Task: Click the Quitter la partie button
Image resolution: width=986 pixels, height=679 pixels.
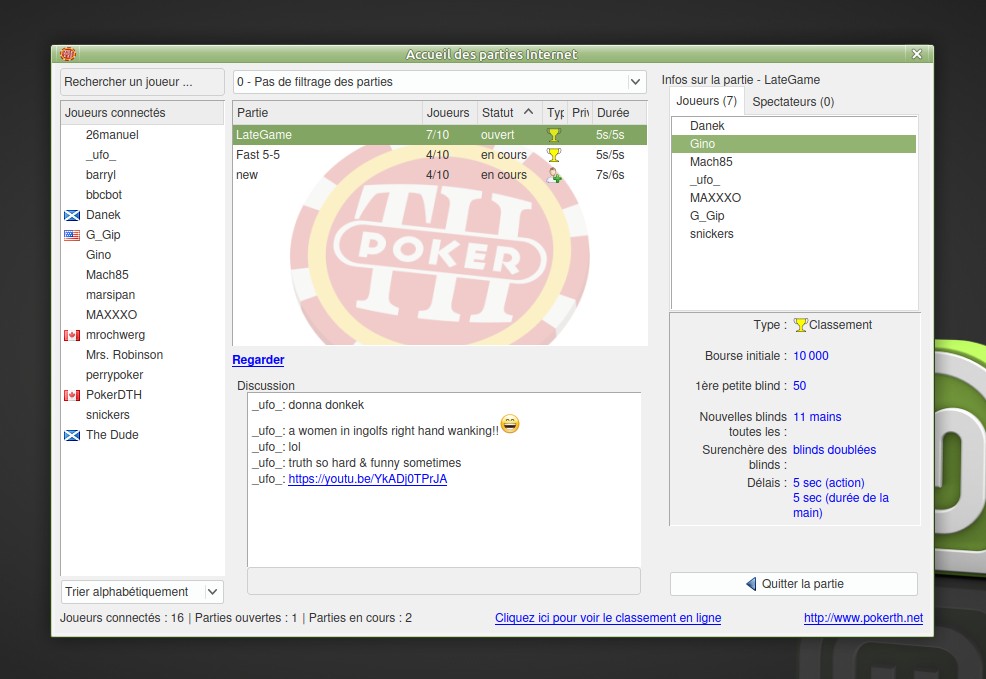Action: (x=794, y=583)
